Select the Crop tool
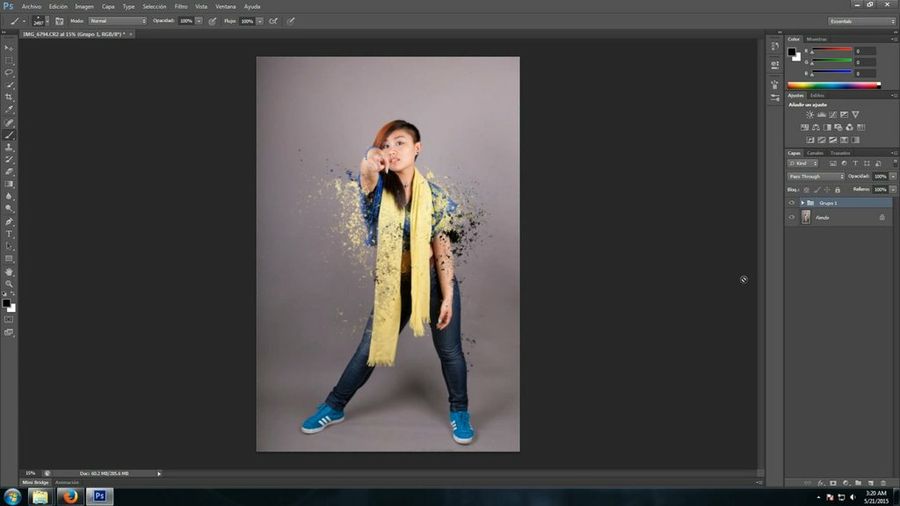 pyautogui.click(x=9, y=97)
